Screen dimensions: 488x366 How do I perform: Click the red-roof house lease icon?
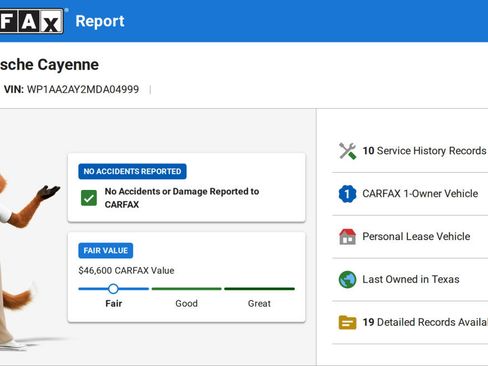point(347,237)
